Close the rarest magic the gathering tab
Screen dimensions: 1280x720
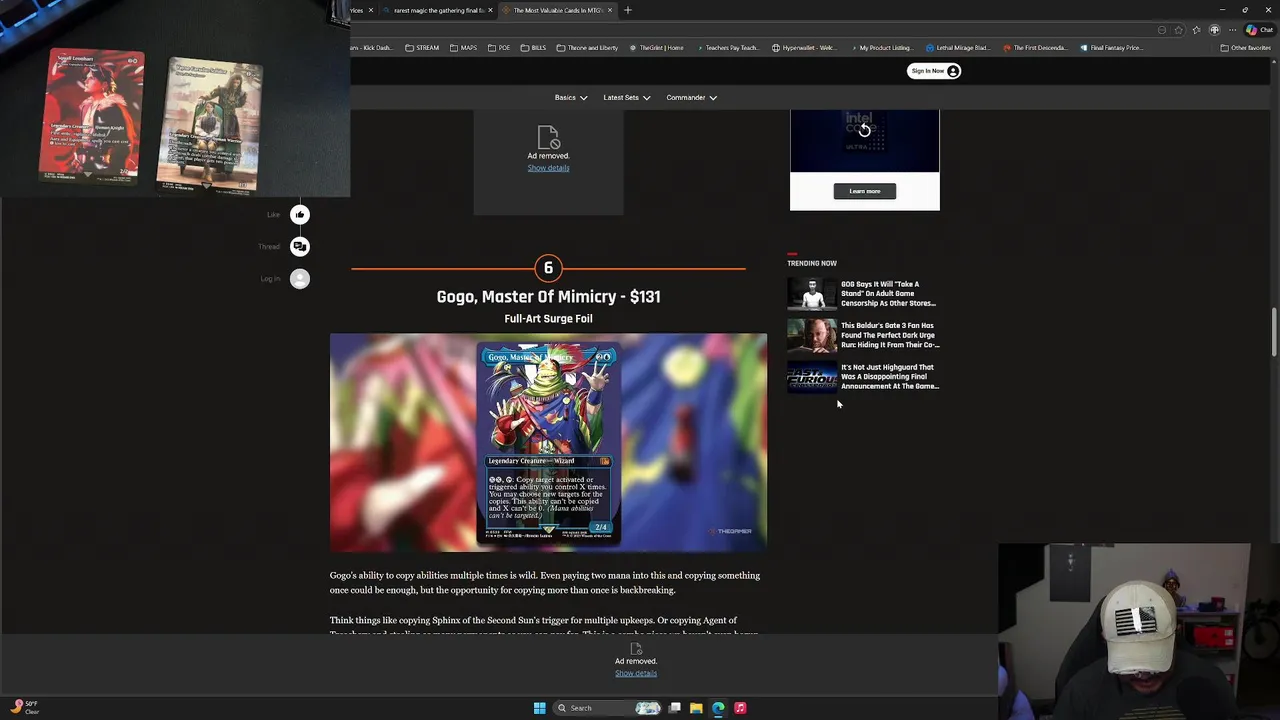point(490,10)
